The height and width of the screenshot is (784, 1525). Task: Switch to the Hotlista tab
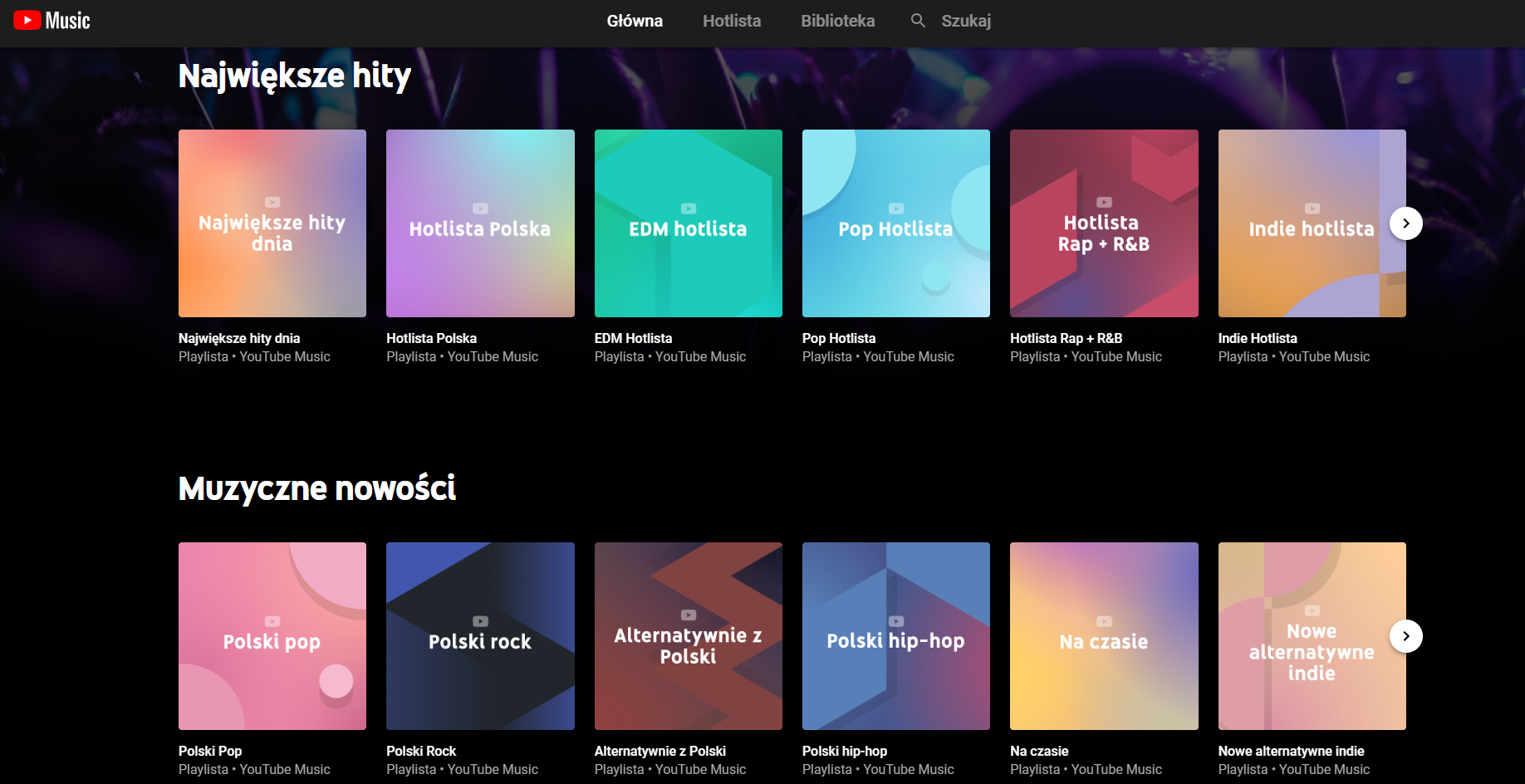732,21
